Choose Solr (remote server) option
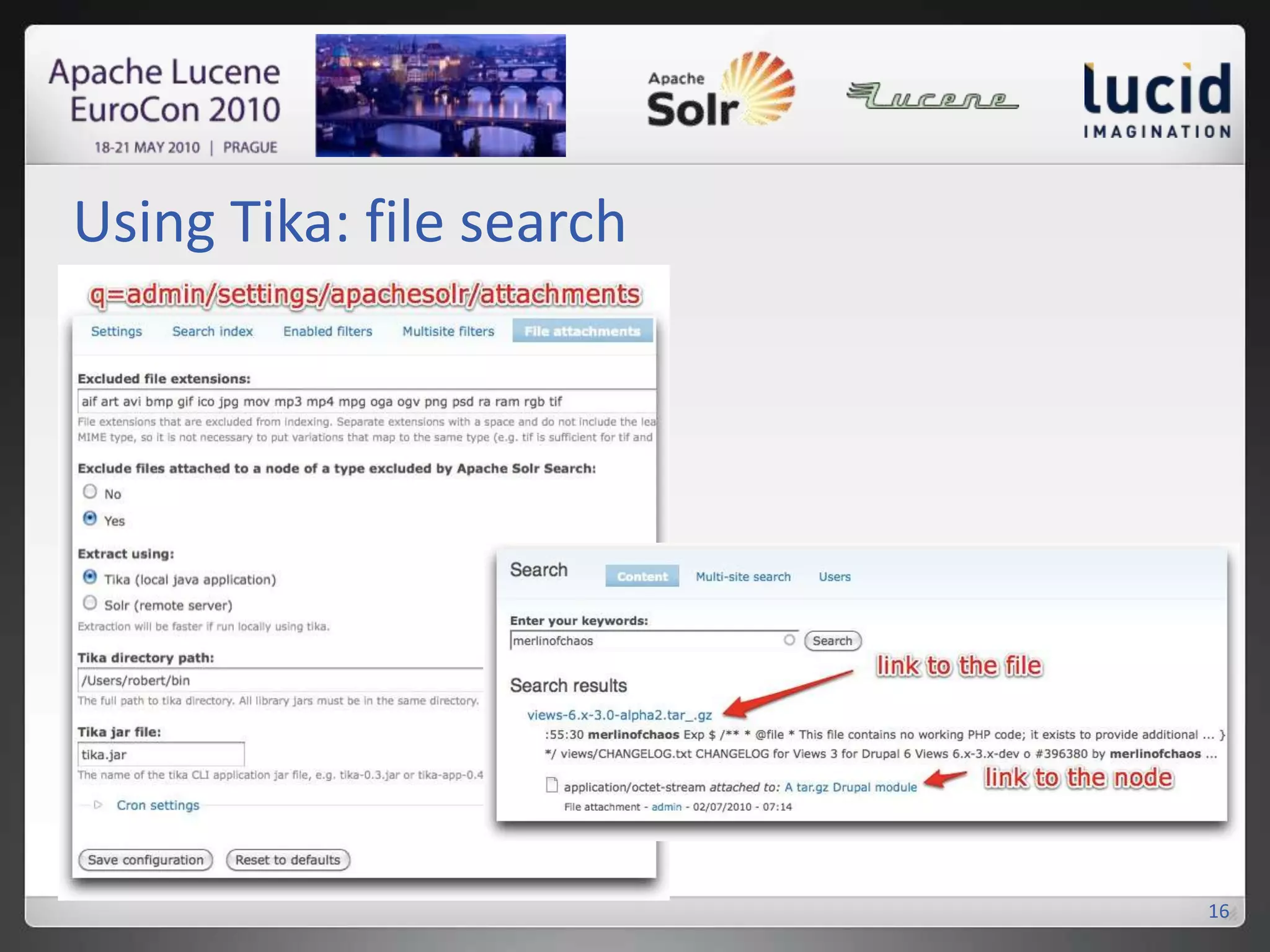 [x=90, y=602]
